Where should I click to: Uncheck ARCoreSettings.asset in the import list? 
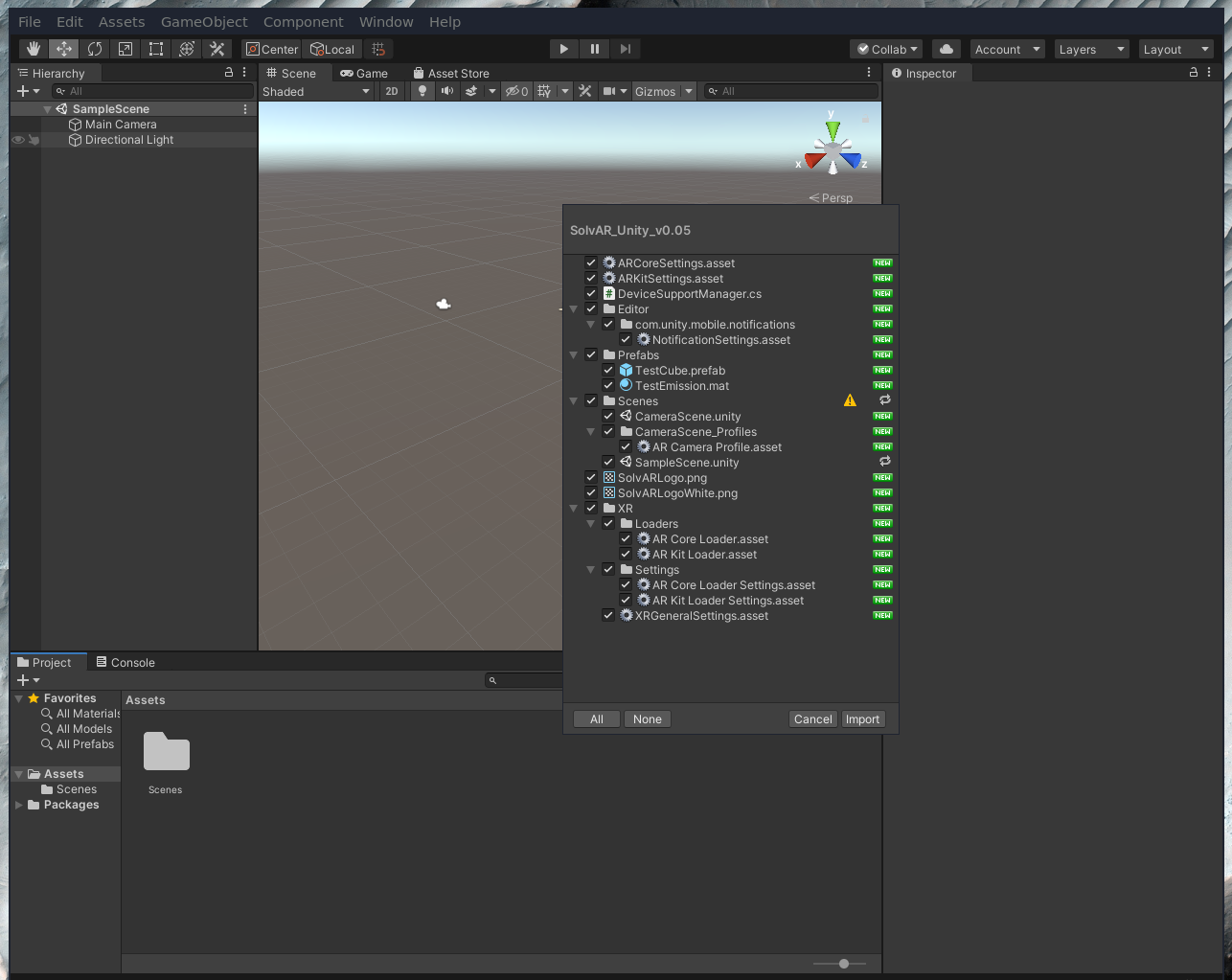[x=591, y=262]
